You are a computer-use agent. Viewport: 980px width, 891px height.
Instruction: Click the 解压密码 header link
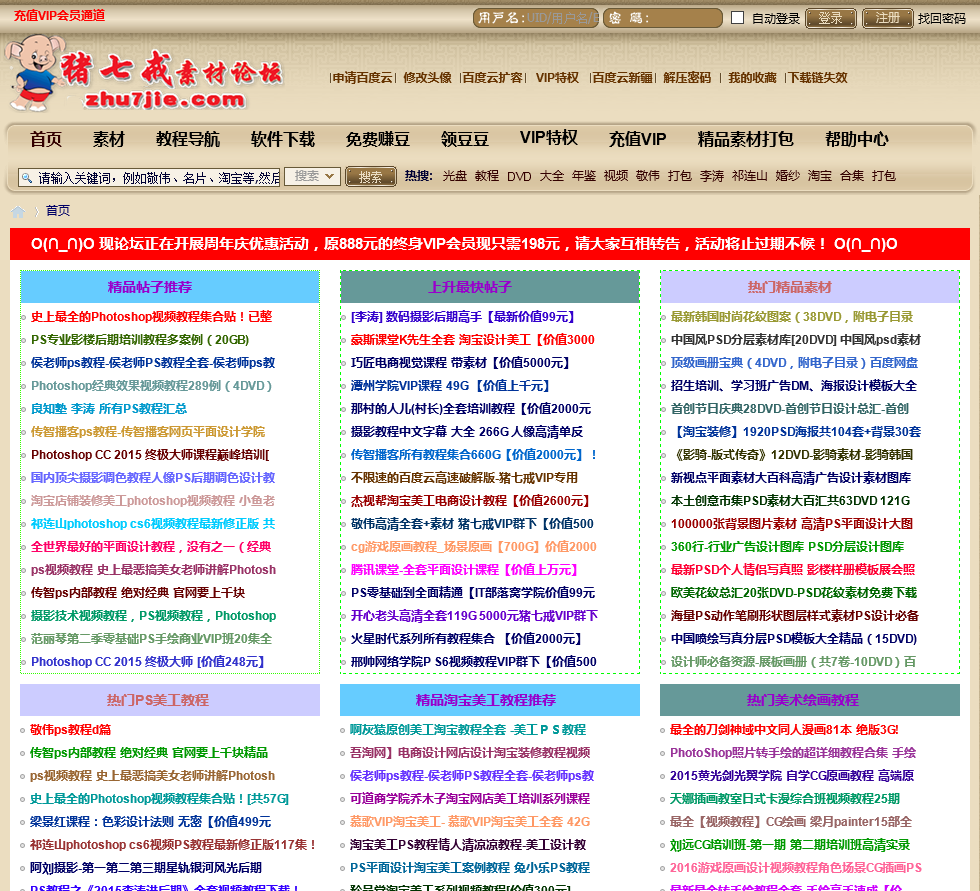(687, 77)
